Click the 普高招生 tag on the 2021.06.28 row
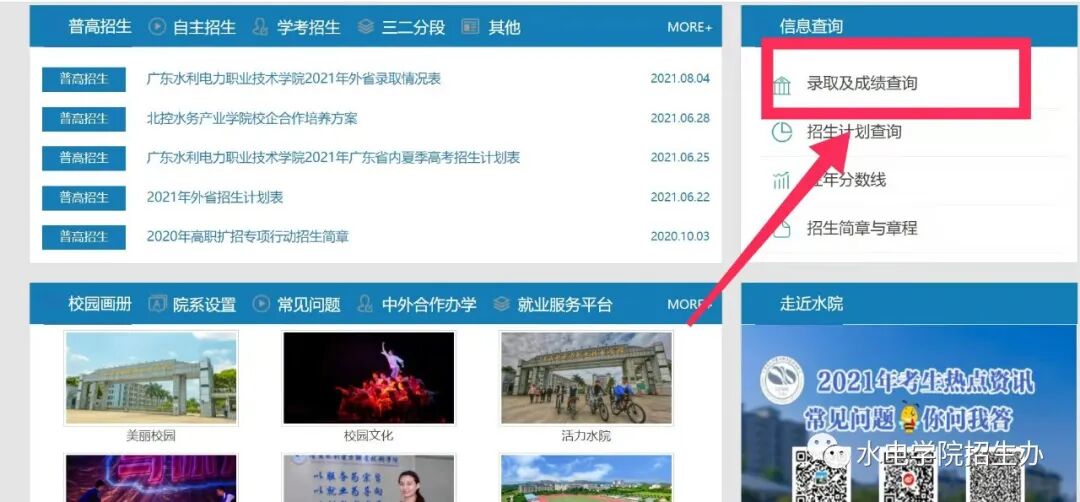Viewport: 1080px width, 502px height. [84, 118]
